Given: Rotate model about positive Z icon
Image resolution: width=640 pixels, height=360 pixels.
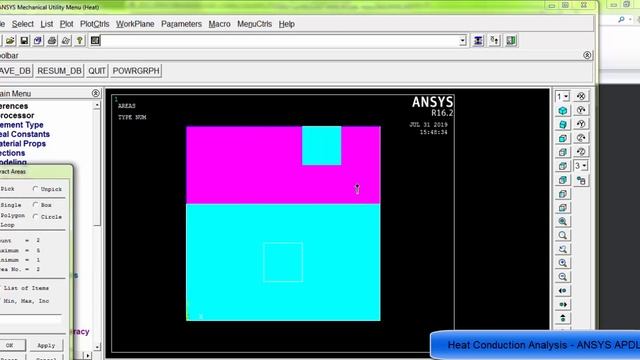Looking at the screenshot, I should click(x=581, y=138).
